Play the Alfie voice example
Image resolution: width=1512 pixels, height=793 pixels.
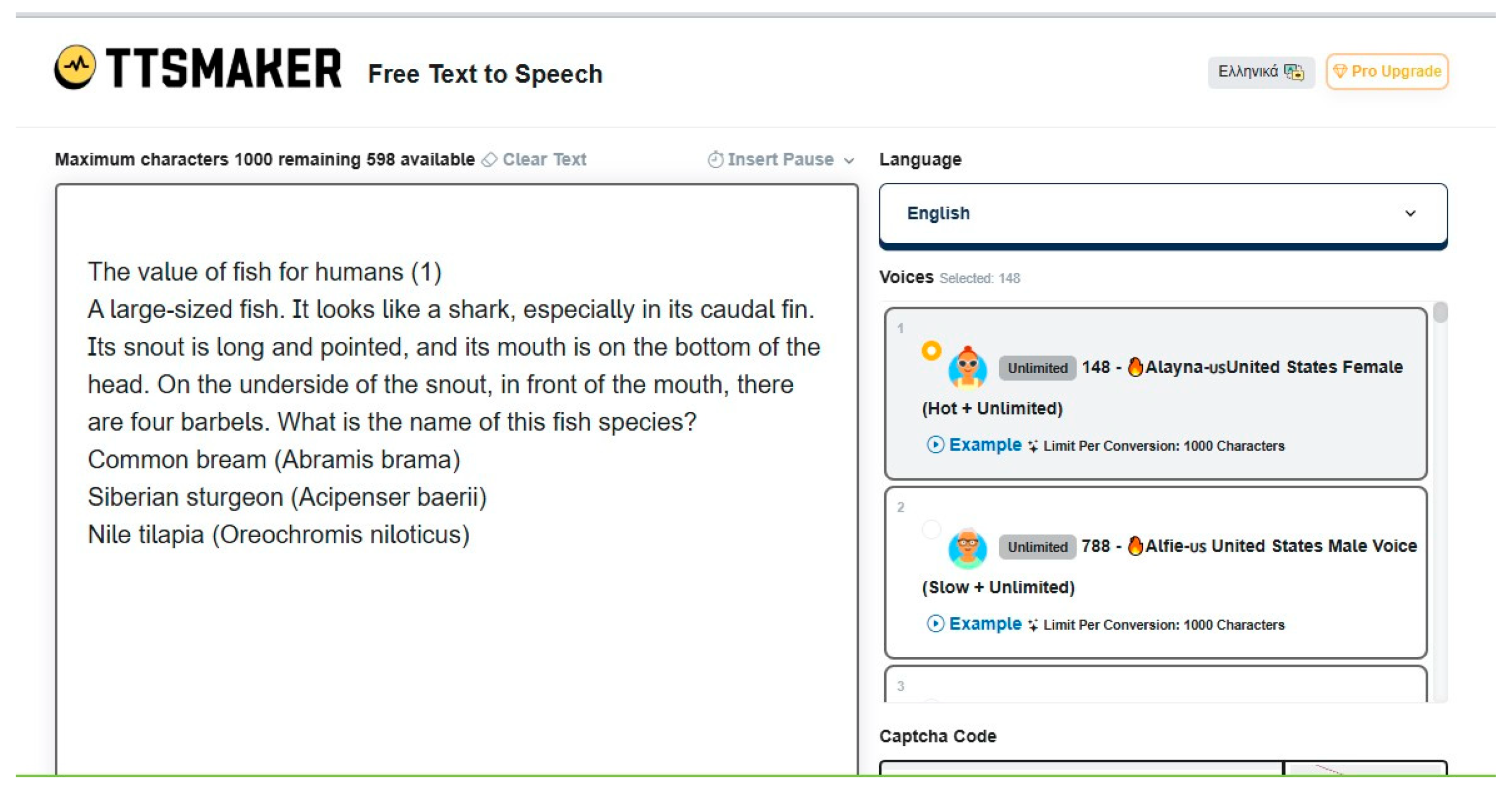975,624
